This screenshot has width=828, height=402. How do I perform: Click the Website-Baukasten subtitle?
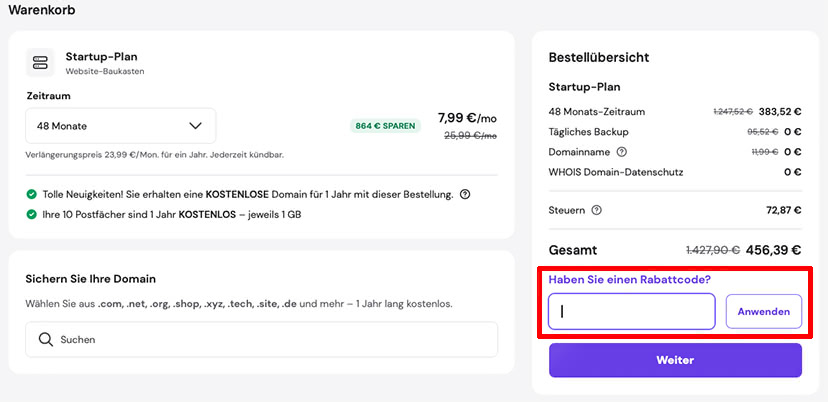105,71
